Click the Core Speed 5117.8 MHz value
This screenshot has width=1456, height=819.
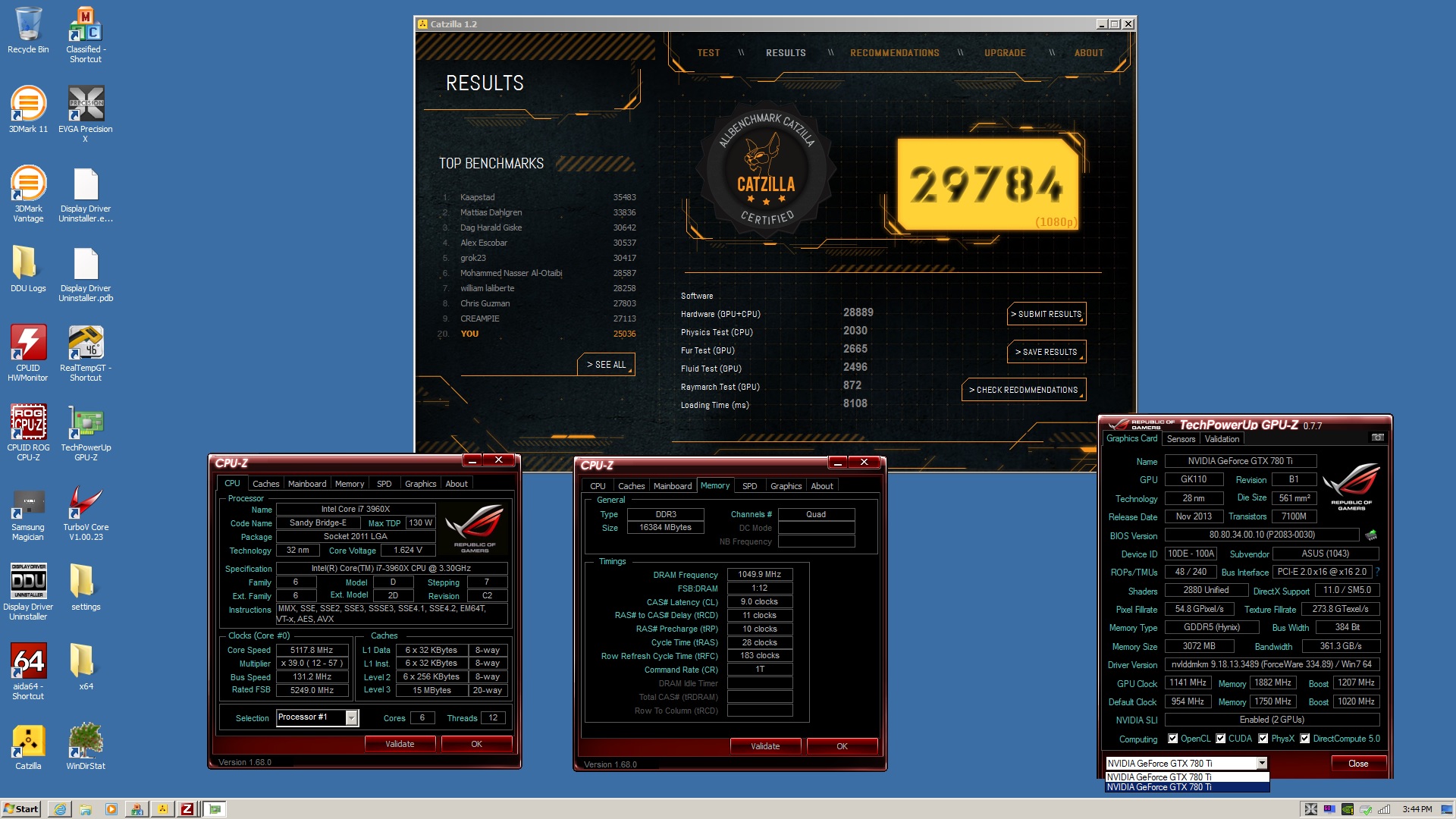tap(312, 650)
